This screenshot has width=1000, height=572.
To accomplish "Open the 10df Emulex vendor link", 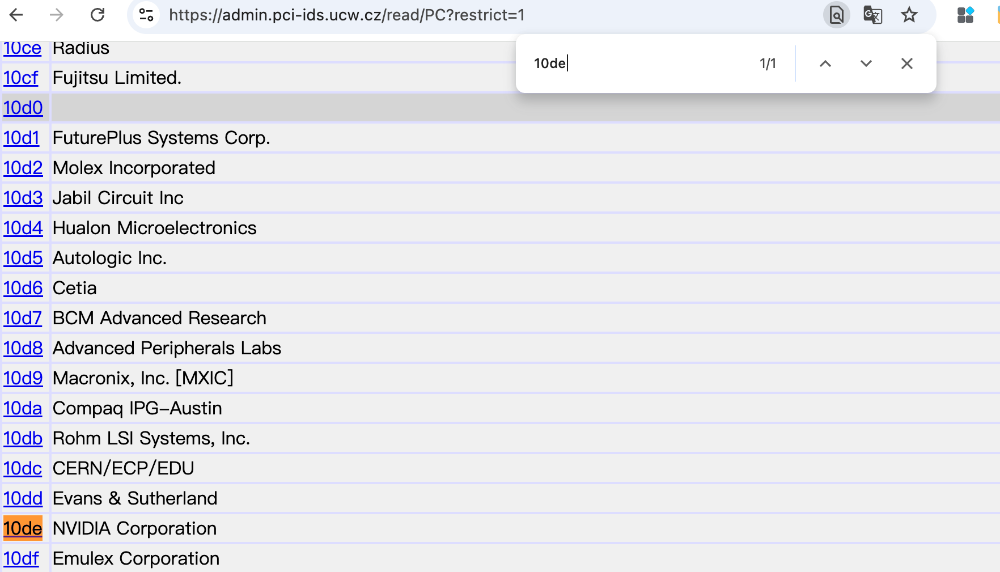I will click(x=21, y=558).
